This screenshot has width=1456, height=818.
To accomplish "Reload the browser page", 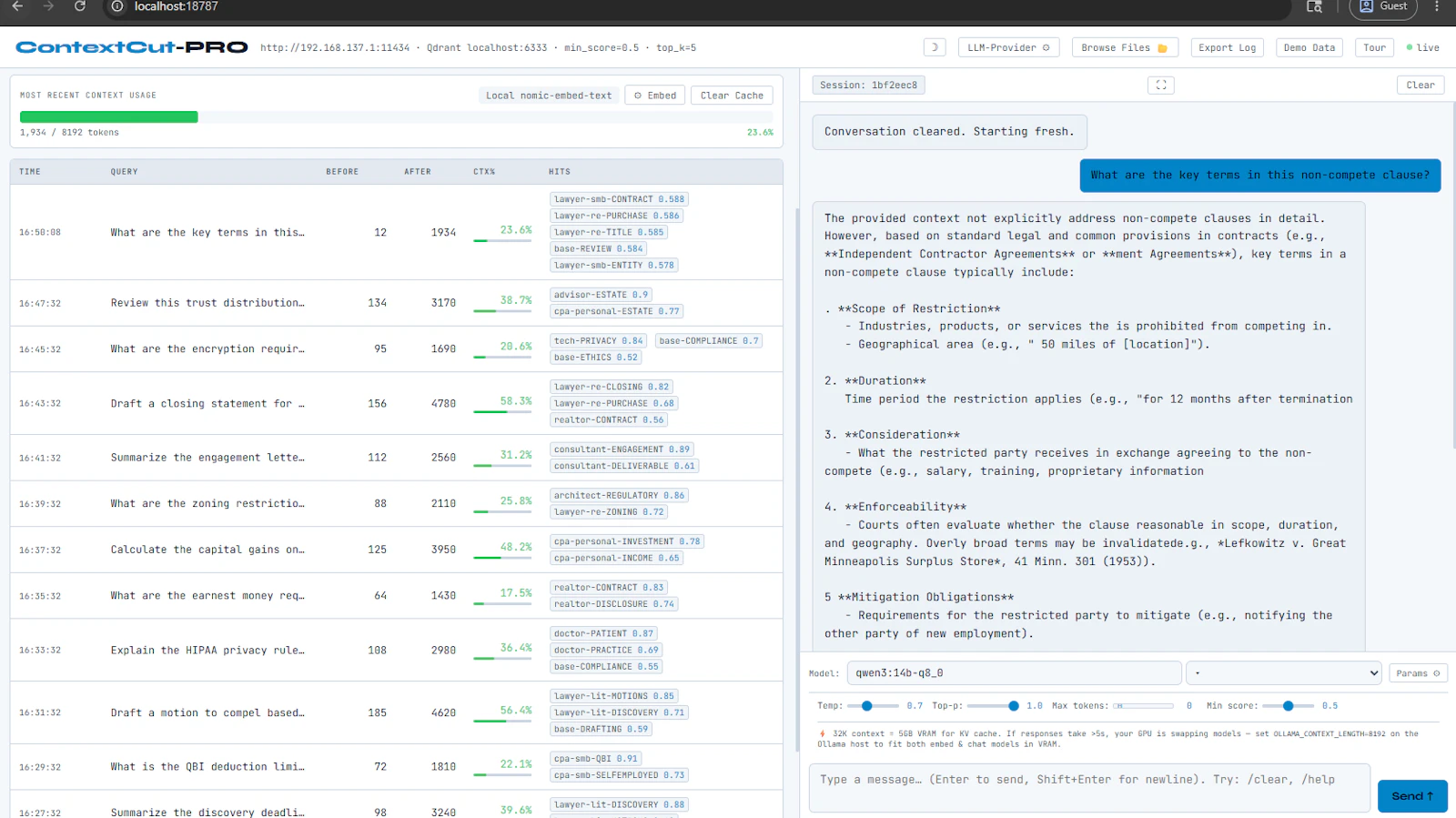I will [x=80, y=6].
